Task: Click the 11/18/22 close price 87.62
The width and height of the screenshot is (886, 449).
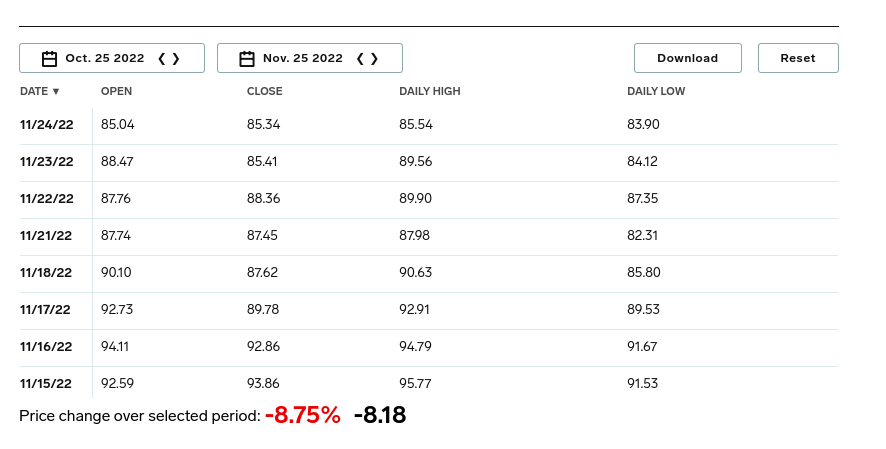Action: tap(262, 273)
